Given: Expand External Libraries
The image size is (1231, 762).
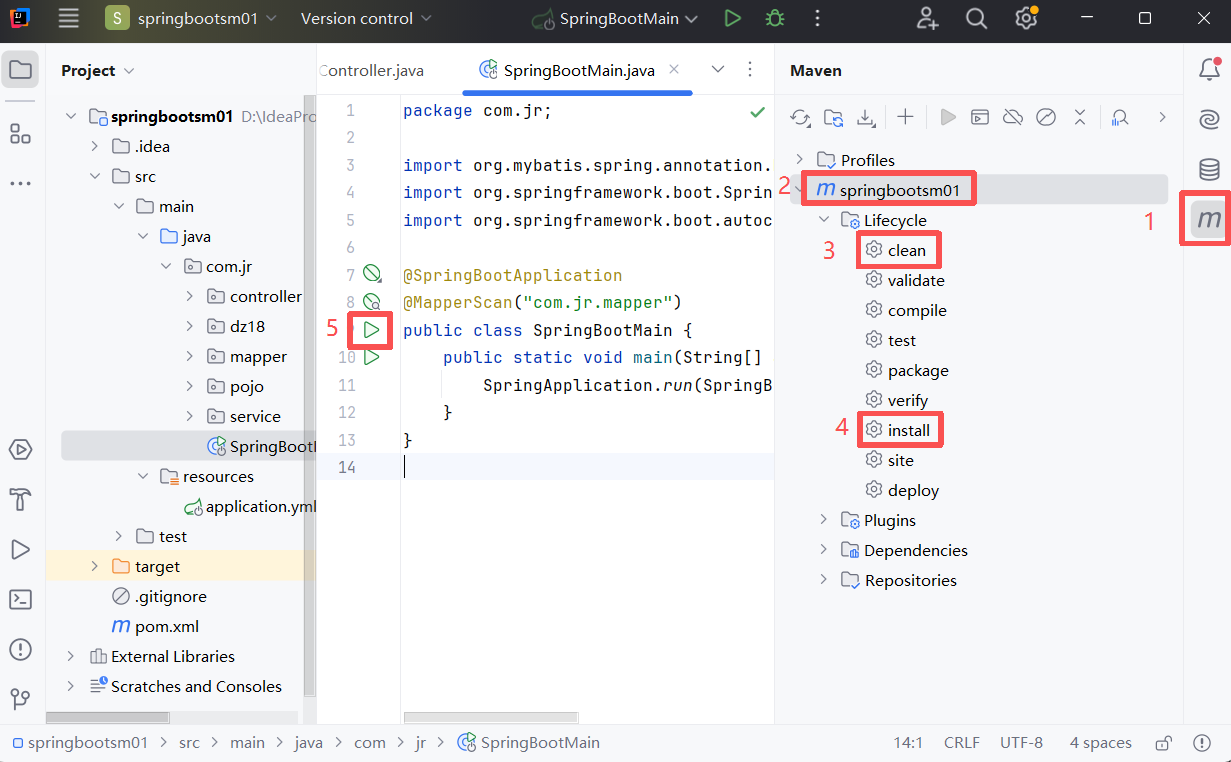Looking at the screenshot, I should (x=70, y=656).
